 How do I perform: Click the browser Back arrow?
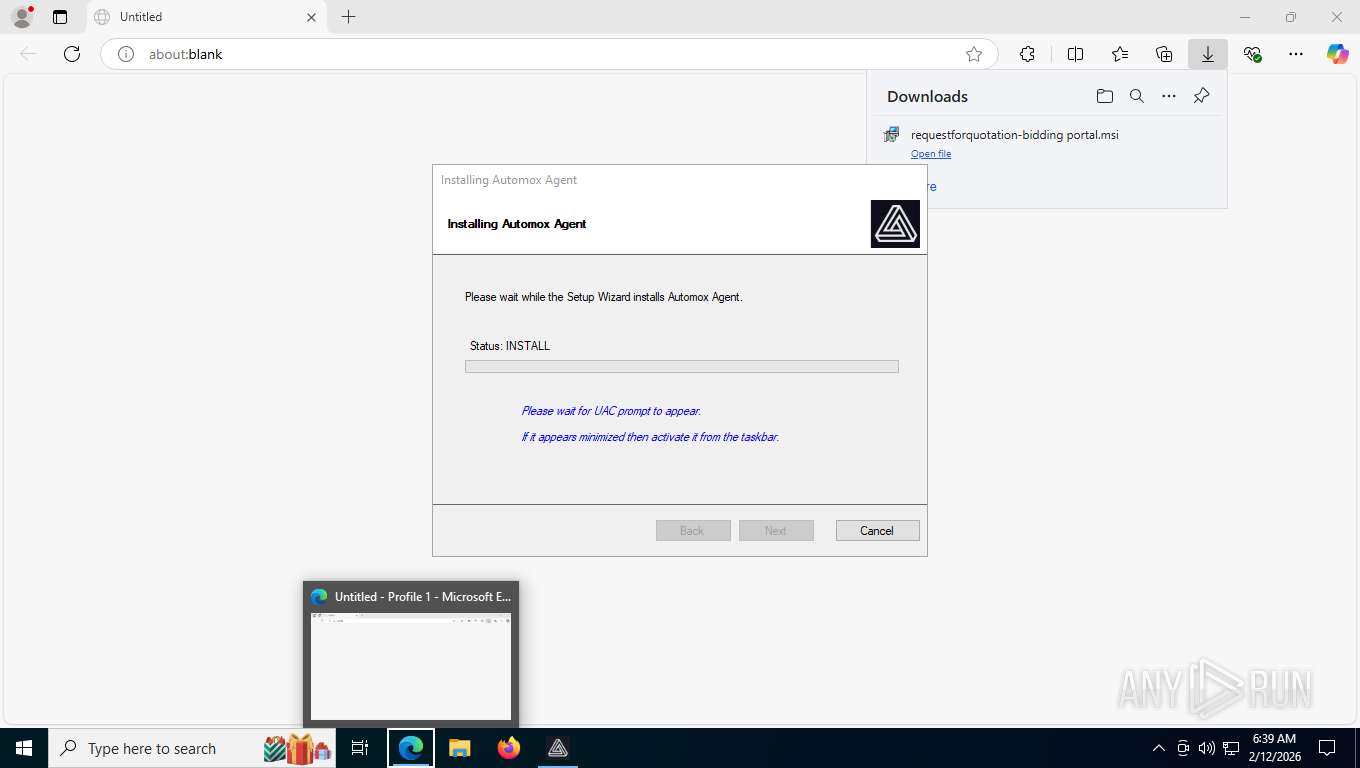pos(28,54)
